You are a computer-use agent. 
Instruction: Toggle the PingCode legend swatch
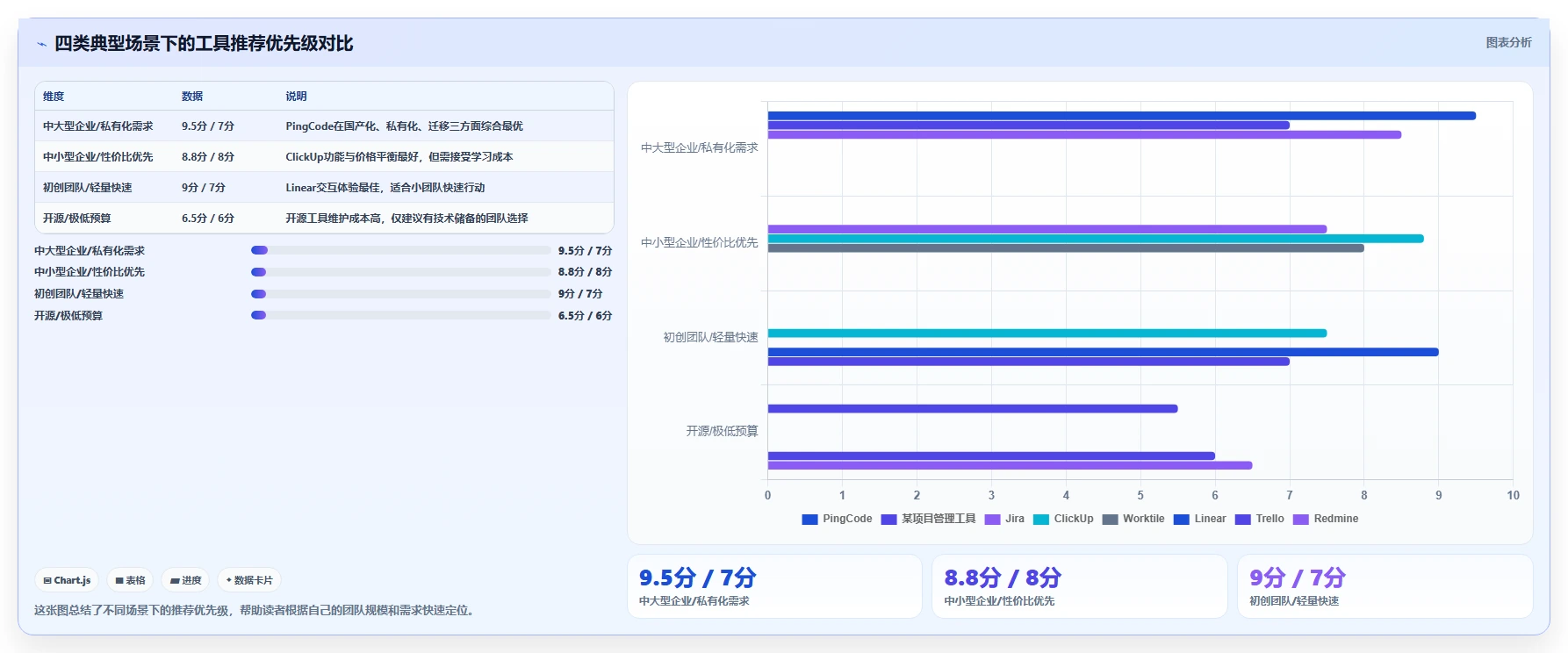(809, 519)
